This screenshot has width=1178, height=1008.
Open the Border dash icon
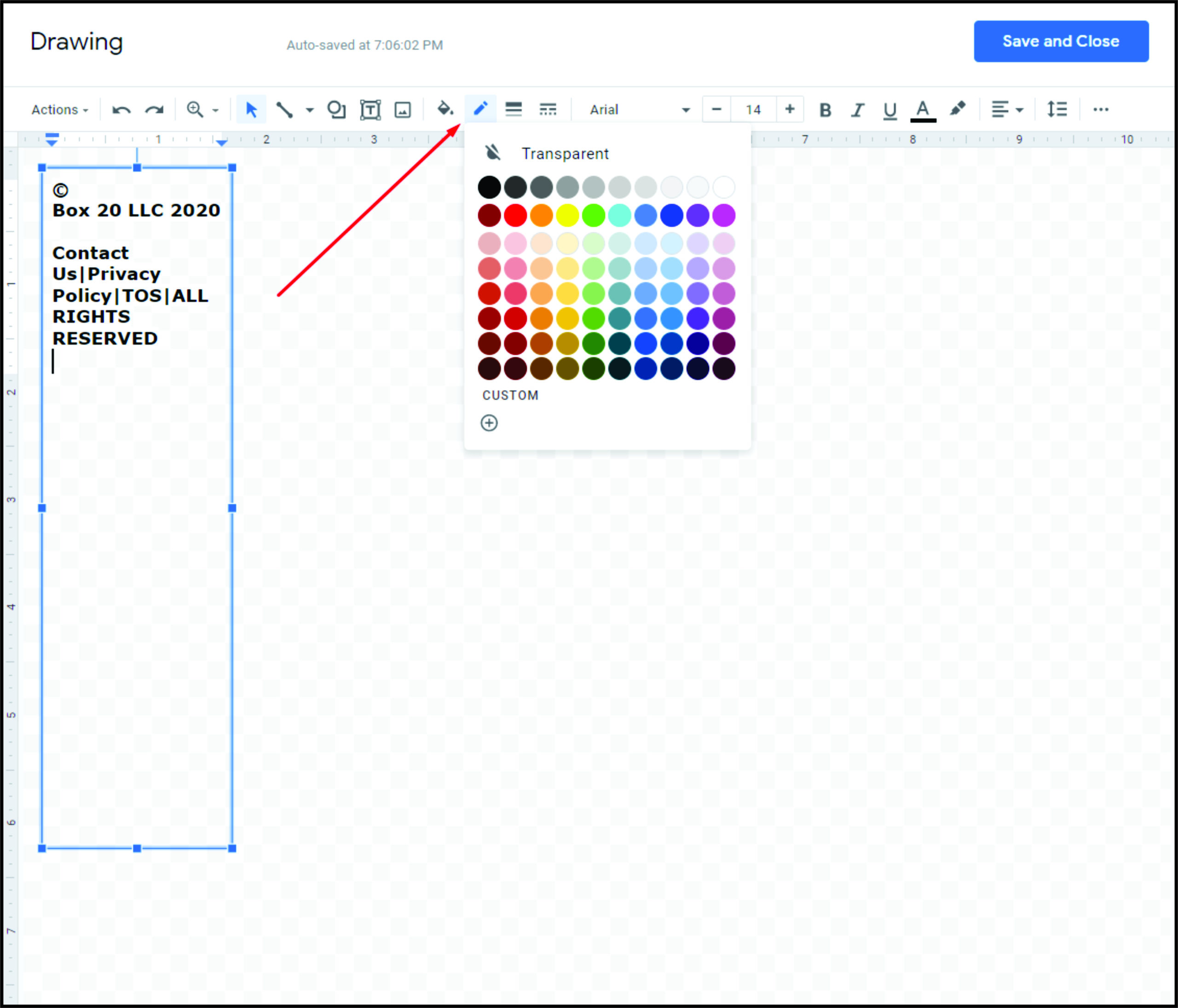coord(548,109)
